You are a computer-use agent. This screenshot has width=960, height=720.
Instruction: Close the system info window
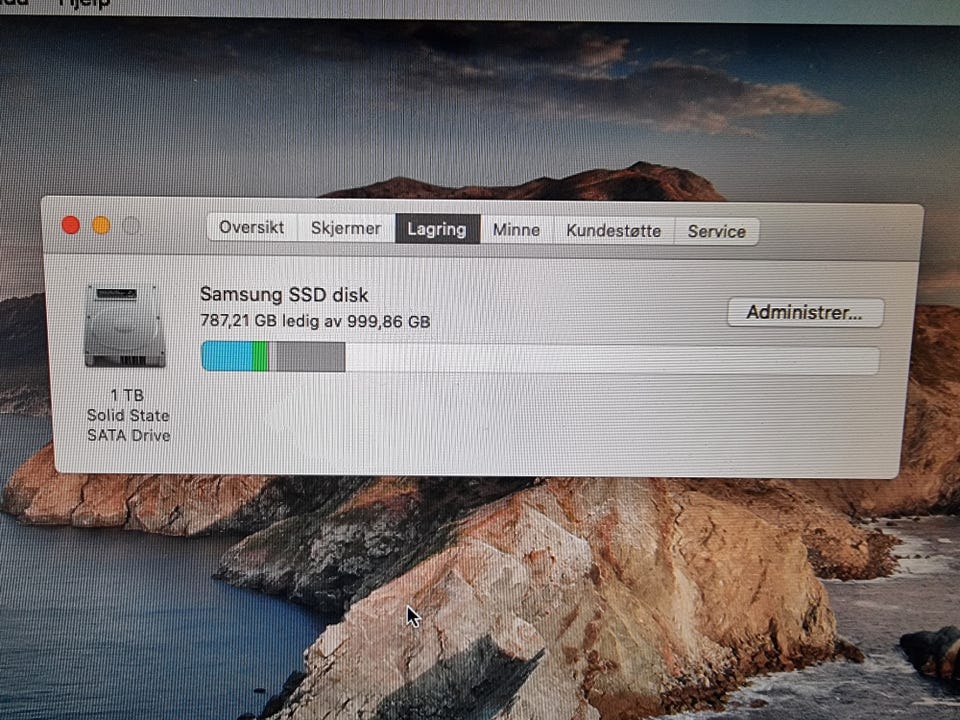point(71,225)
